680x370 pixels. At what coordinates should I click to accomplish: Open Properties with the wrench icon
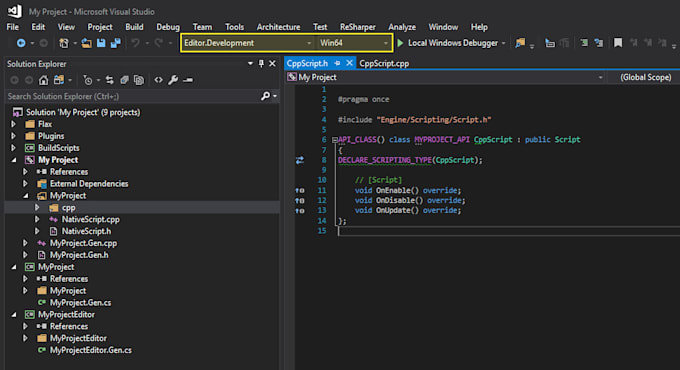173,80
